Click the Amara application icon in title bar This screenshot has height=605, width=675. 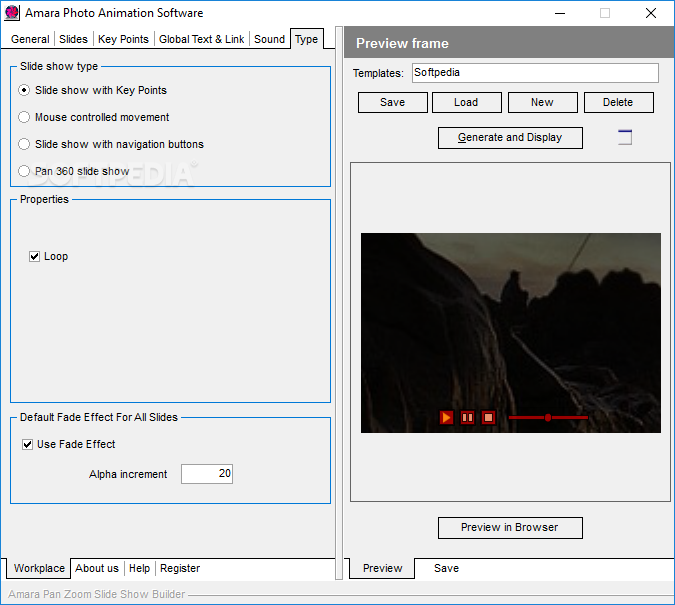point(12,12)
